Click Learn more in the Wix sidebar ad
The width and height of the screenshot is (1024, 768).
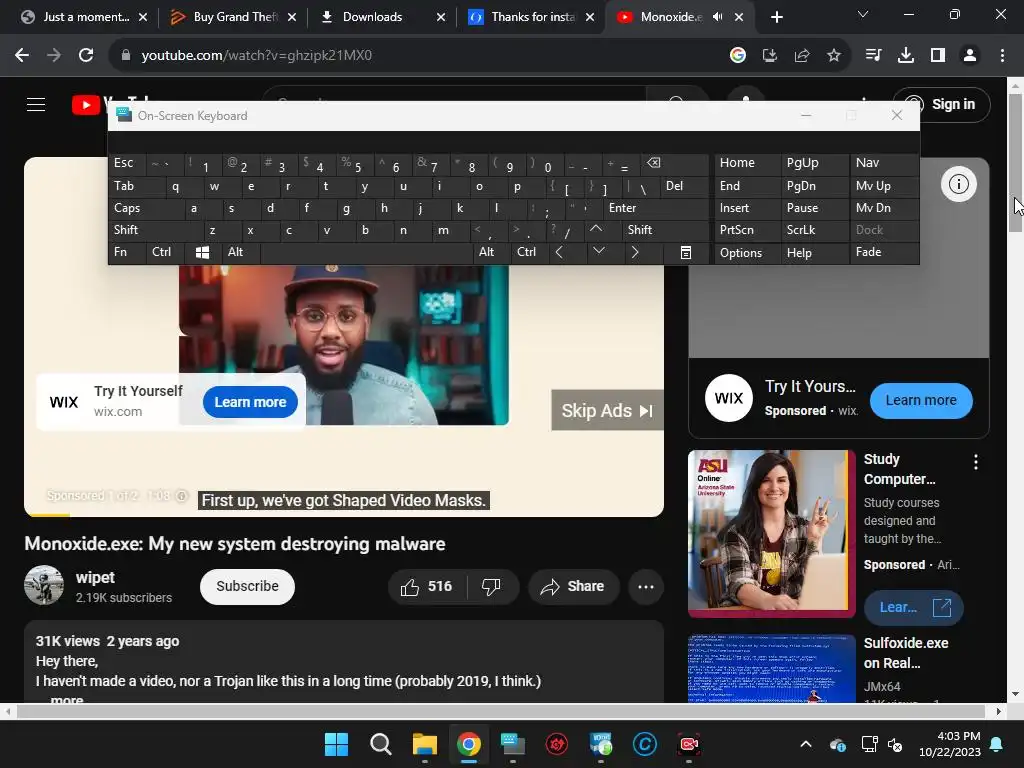pyautogui.click(x=921, y=400)
